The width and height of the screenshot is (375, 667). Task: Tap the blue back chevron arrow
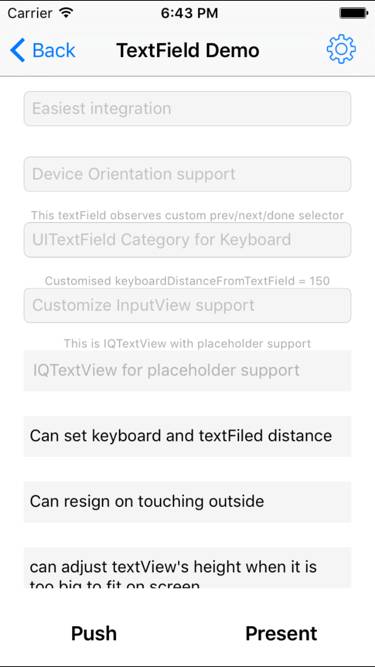[17, 50]
